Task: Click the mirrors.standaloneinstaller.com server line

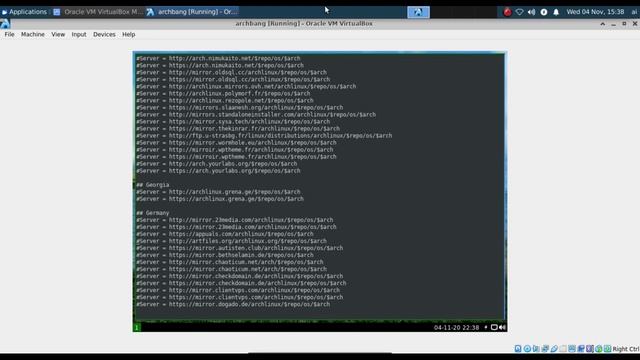Action: tap(256, 115)
